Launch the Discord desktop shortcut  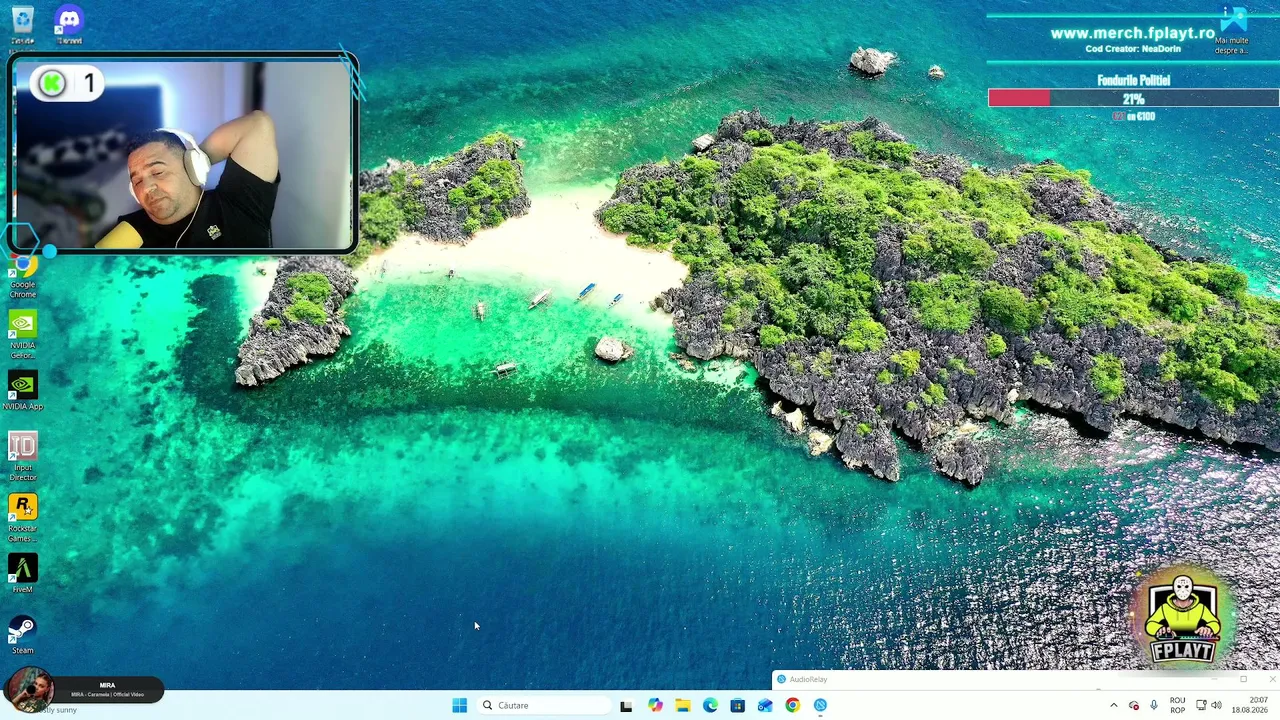(69, 24)
